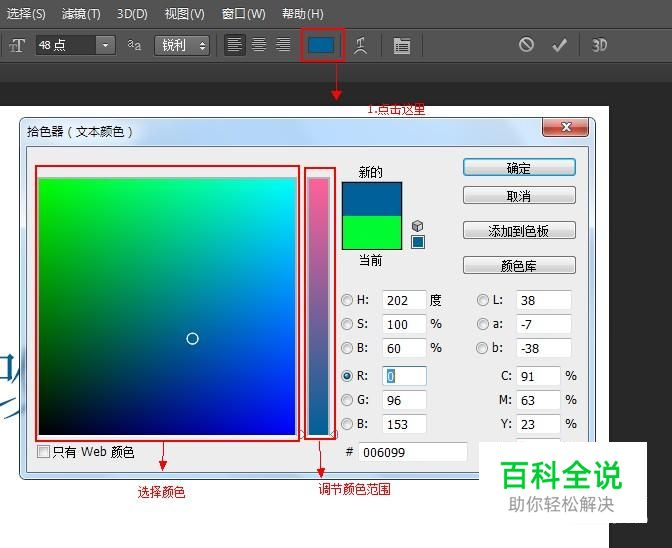Click the b value field -38
672x548 pixels.
(543, 348)
